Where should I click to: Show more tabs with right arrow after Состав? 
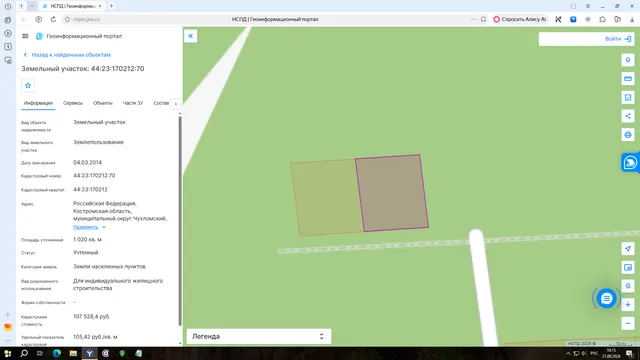176,104
